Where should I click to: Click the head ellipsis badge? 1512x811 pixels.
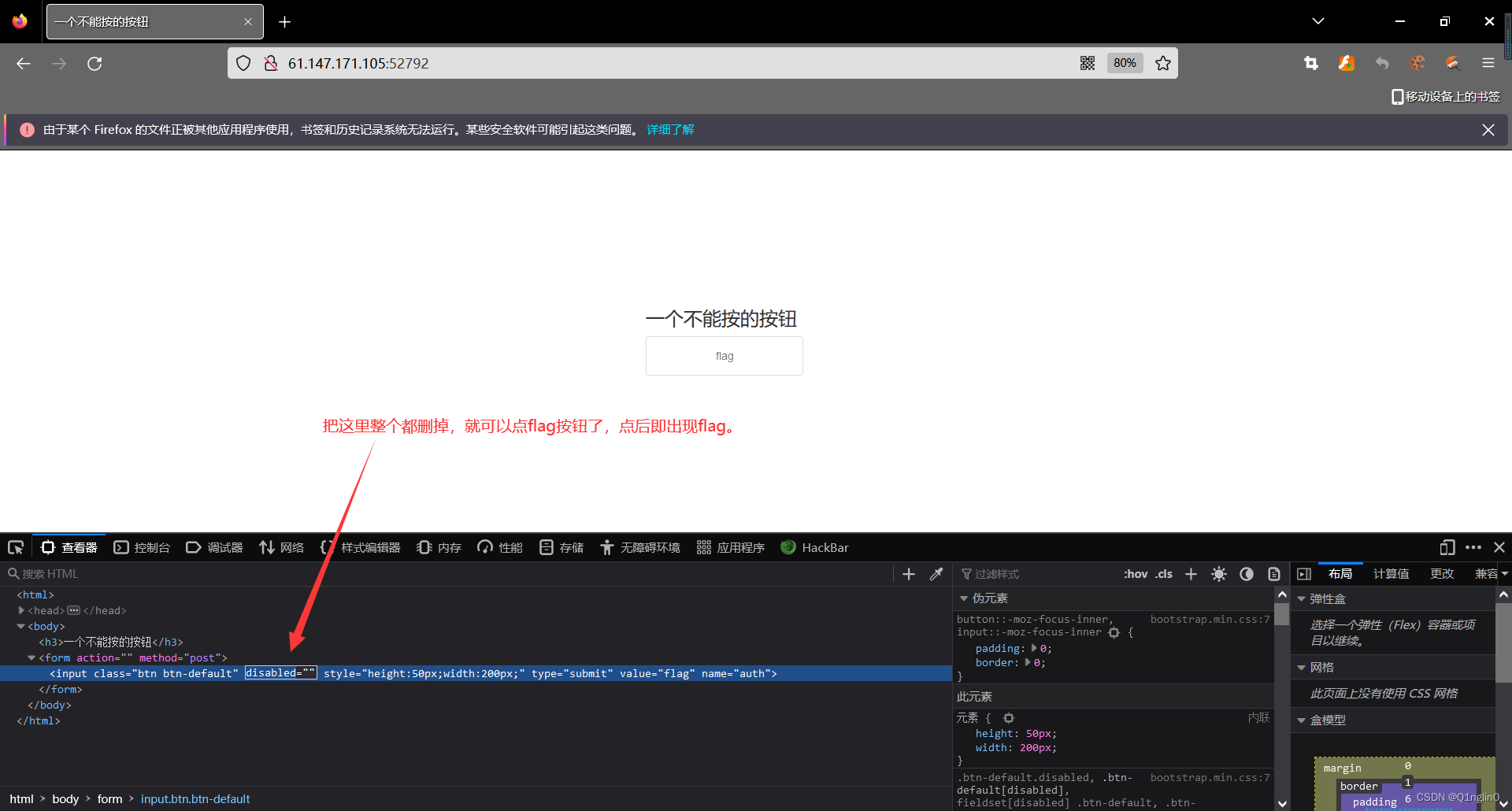click(x=74, y=610)
